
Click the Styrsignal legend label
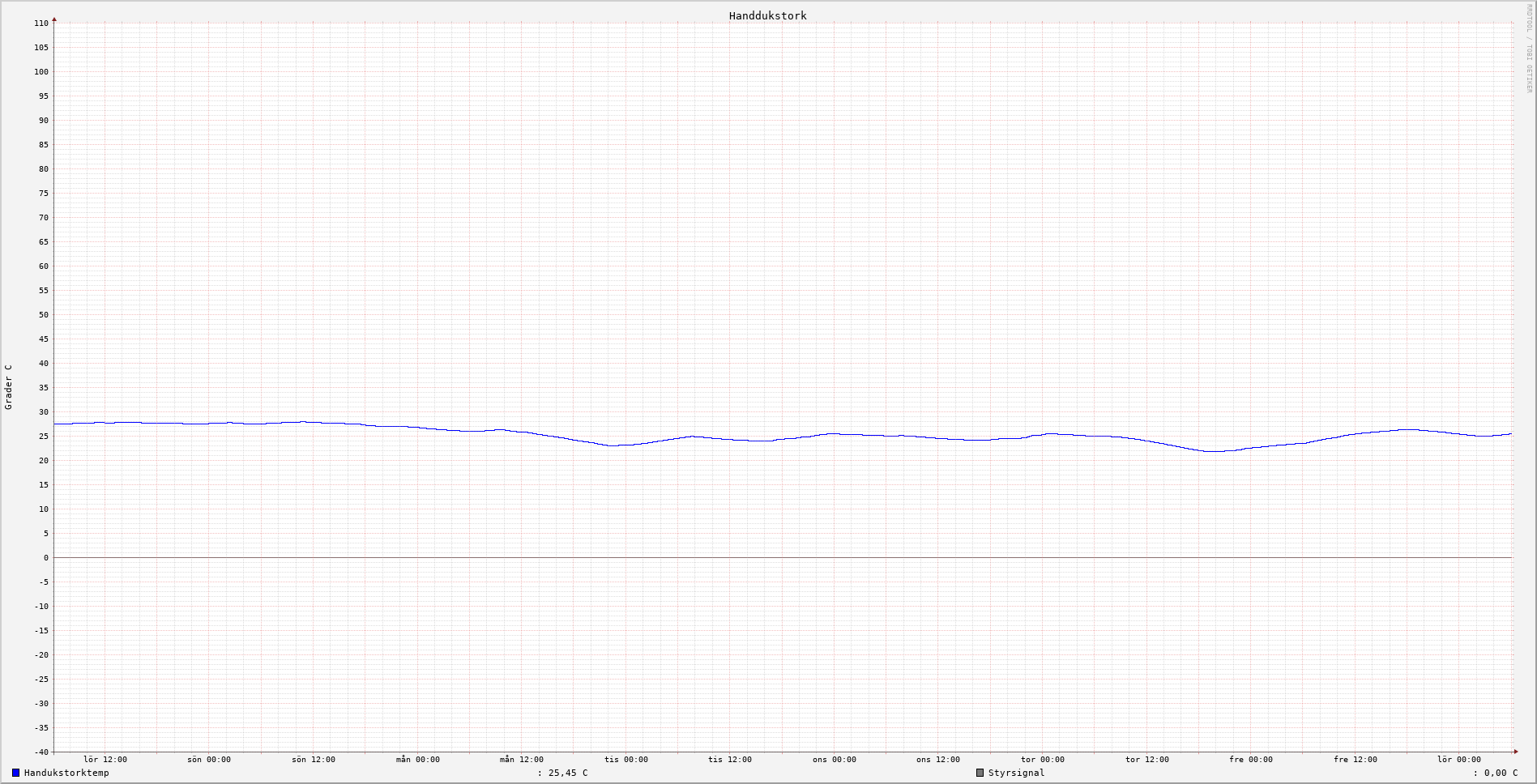1016,773
